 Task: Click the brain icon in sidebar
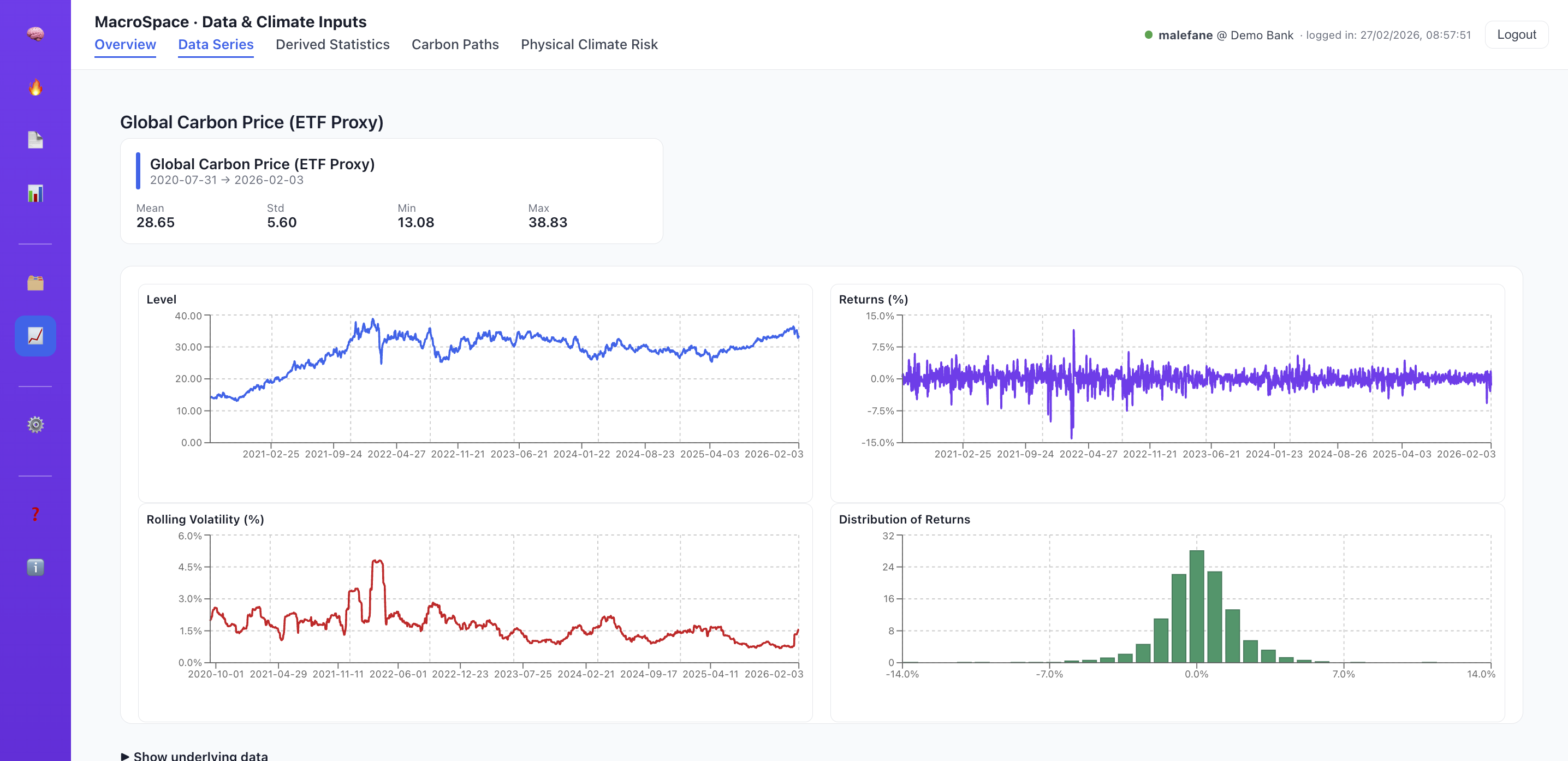pos(35,33)
